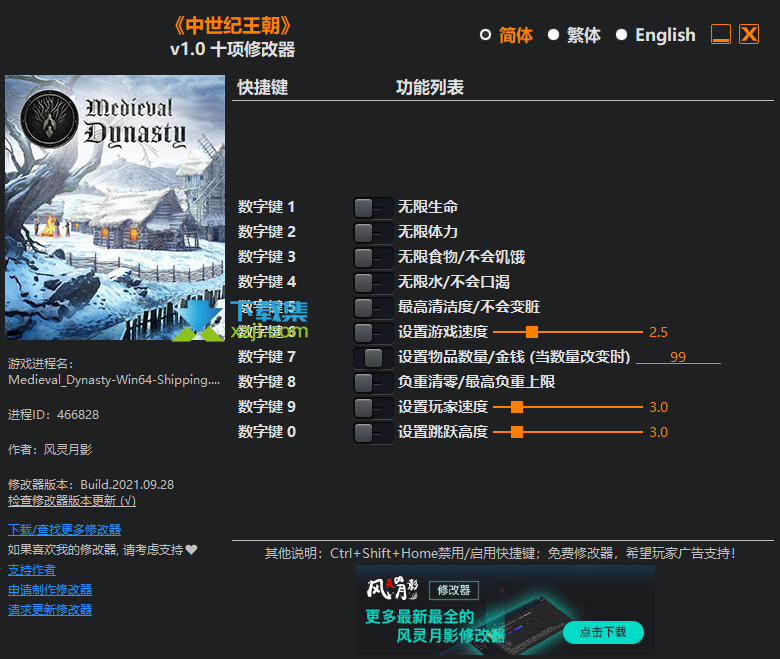
Task: Click the round emblem on the cover art
Action: [50, 119]
